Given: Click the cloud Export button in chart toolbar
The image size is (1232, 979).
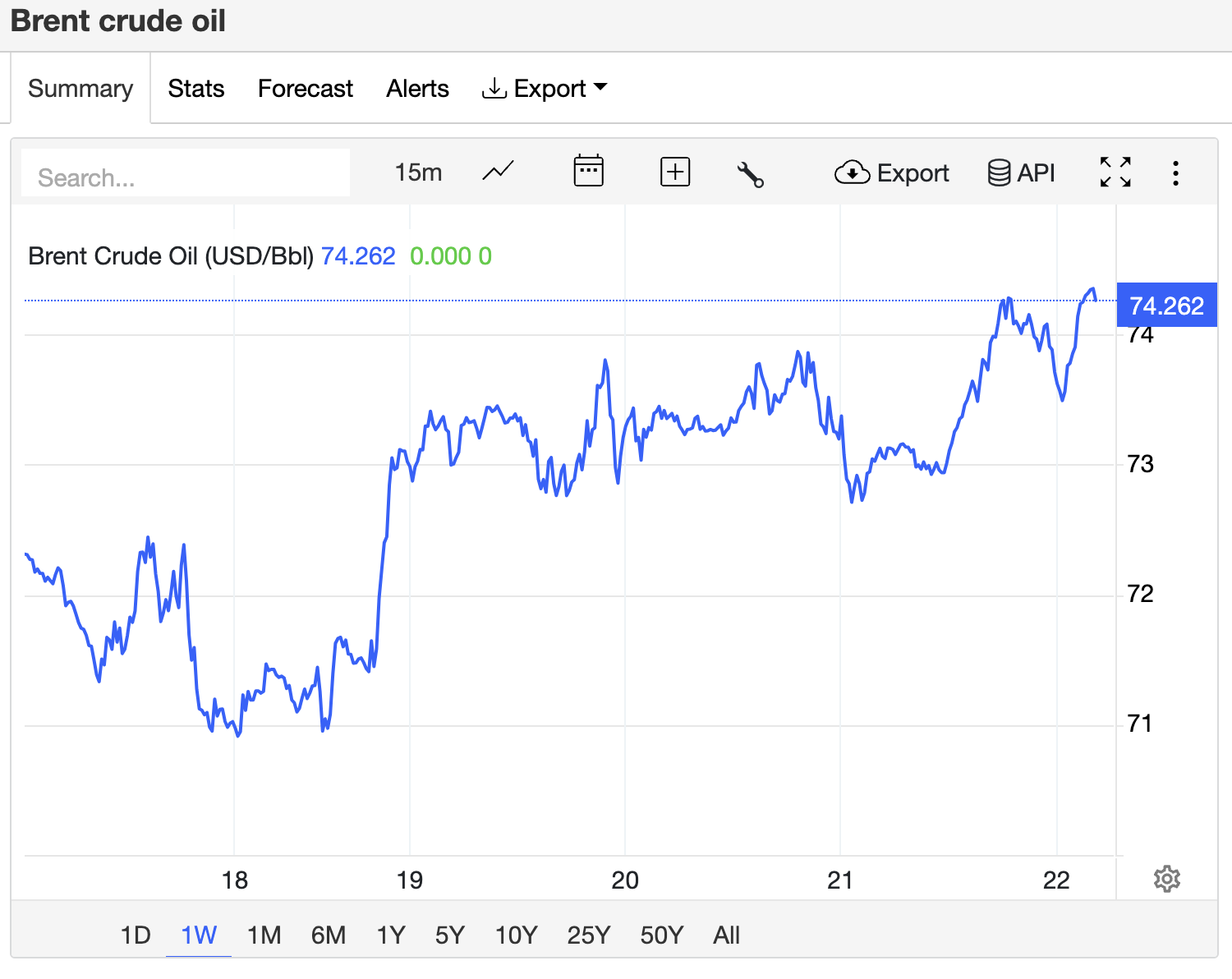Looking at the screenshot, I should coord(892,173).
